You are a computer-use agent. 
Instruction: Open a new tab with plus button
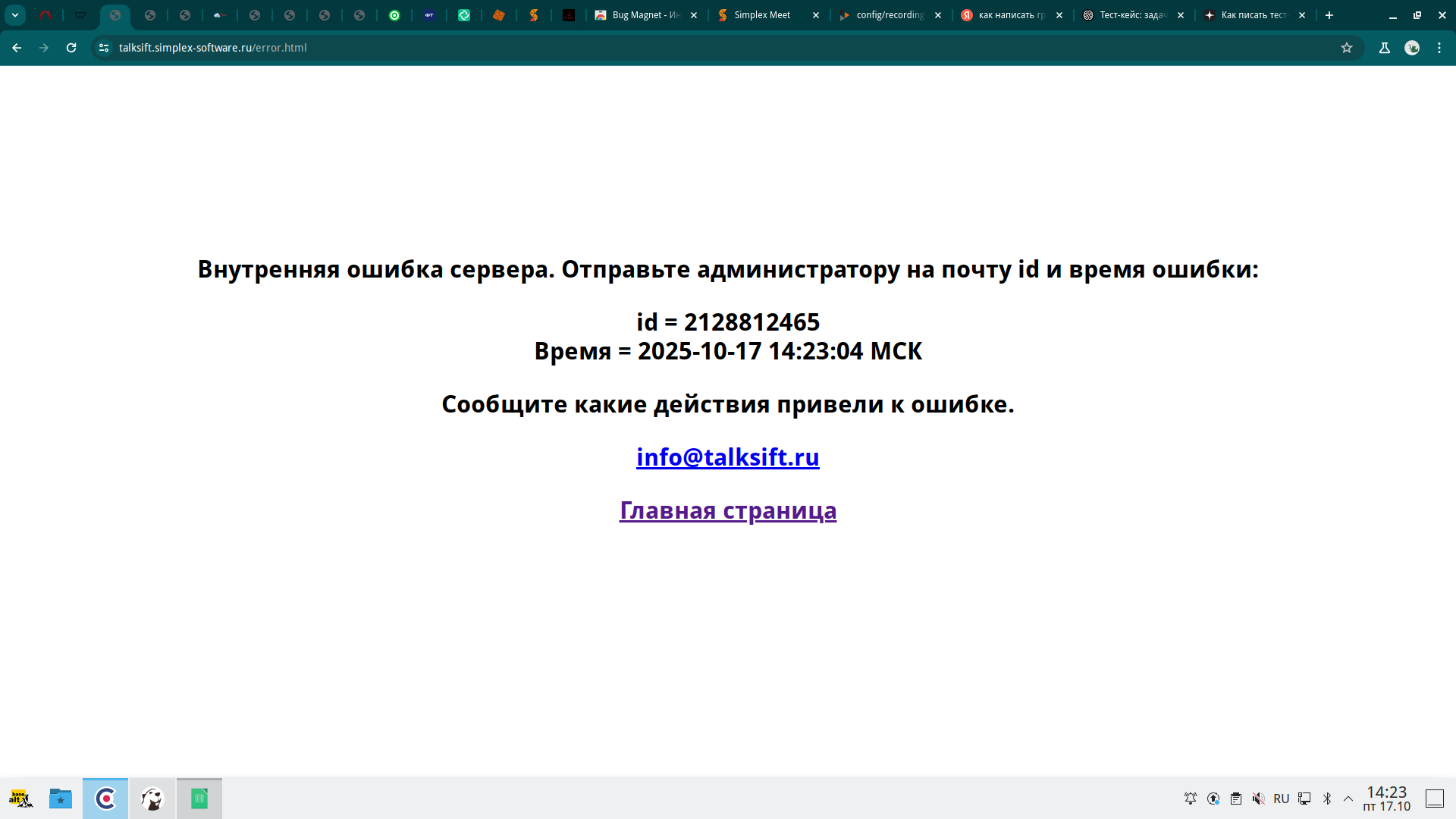pyautogui.click(x=1329, y=15)
